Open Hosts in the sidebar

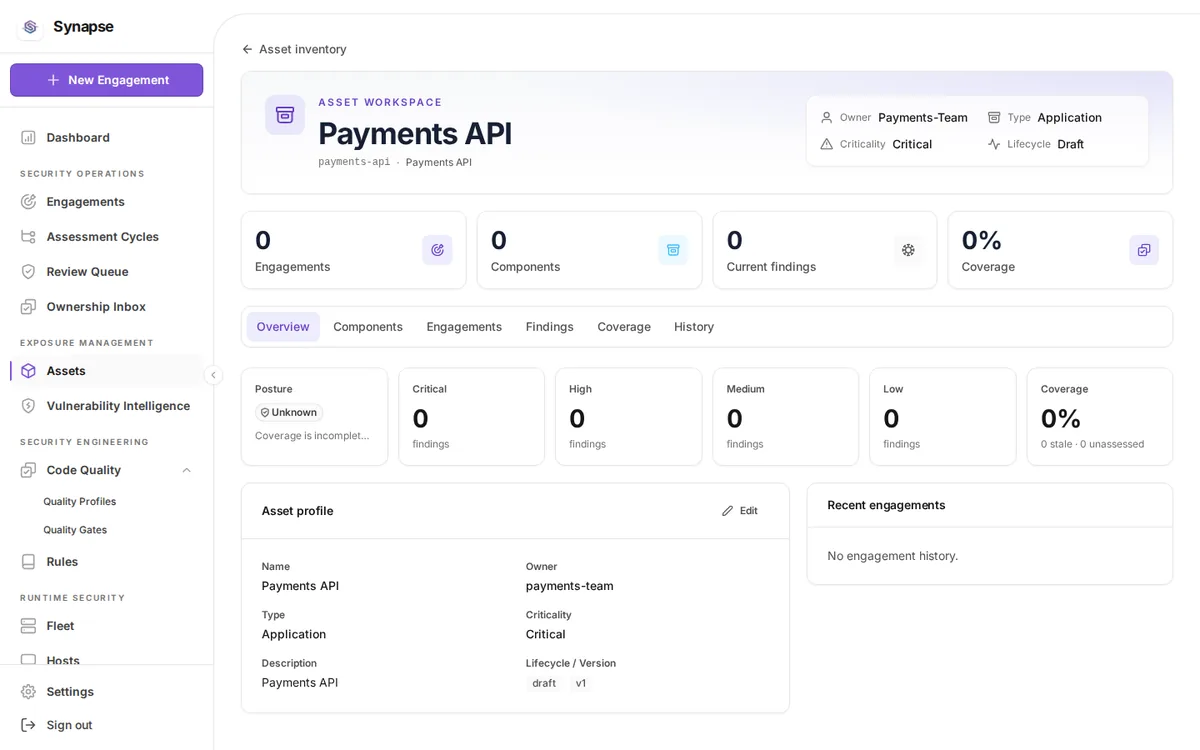pos(106,660)
